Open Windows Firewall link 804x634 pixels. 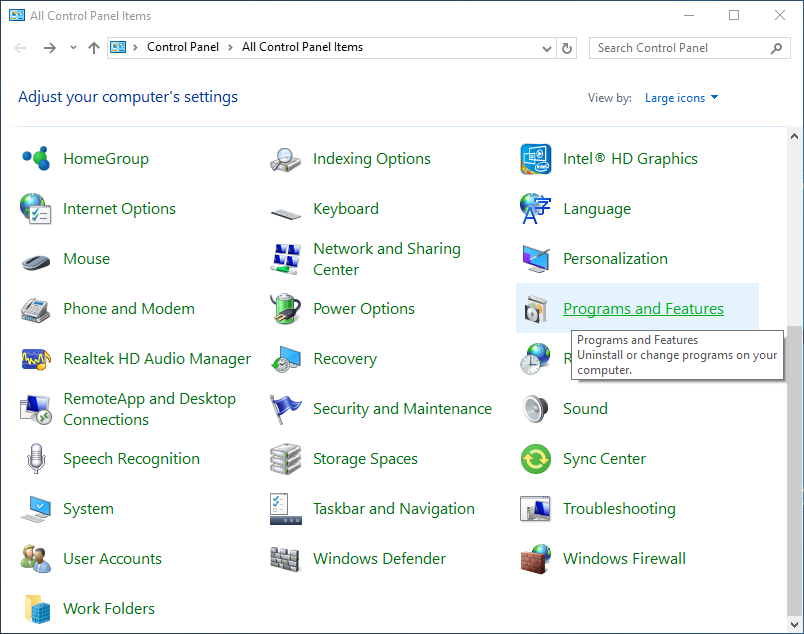pyautogui.click(x=625, y=559)
